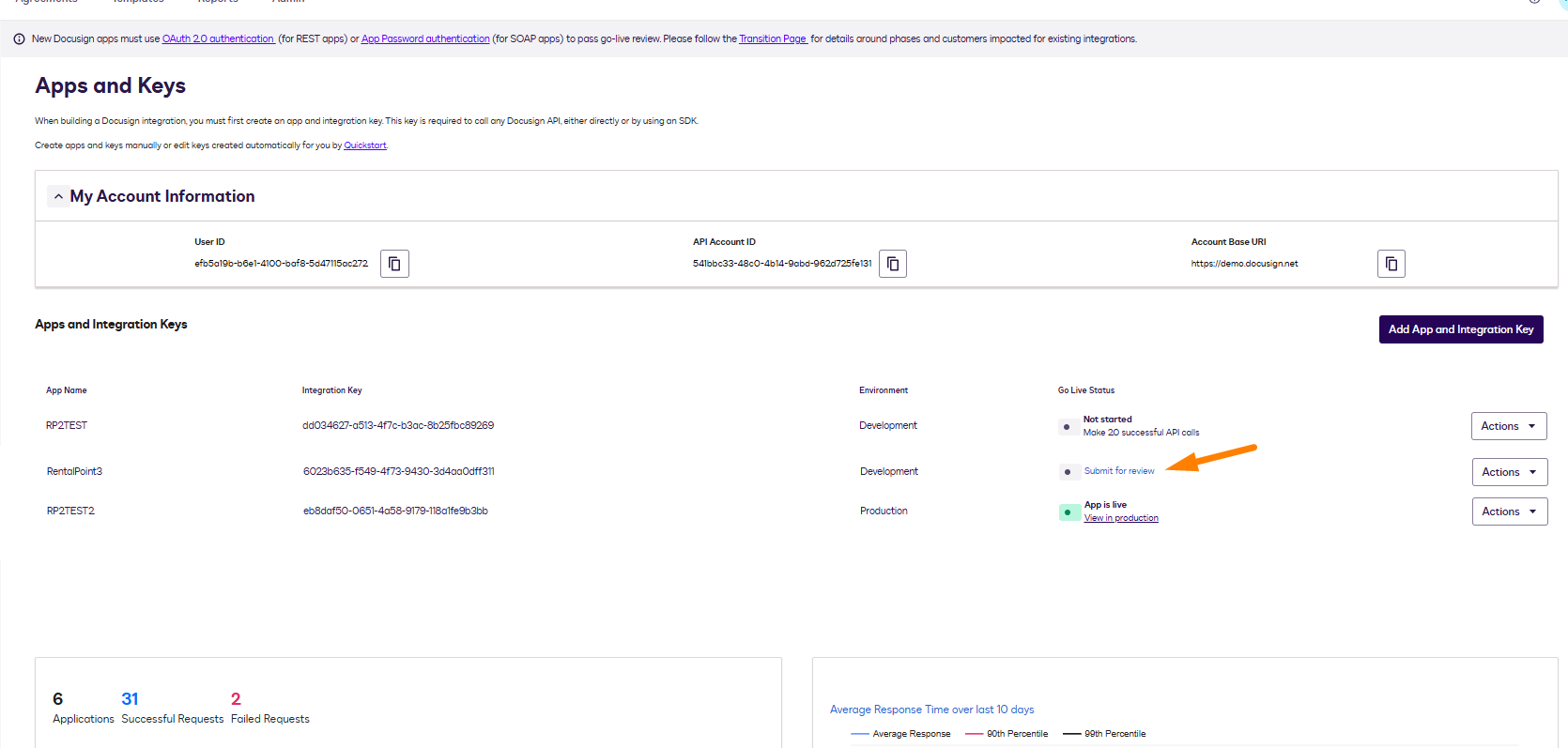Click the RP2TEST integration key dd034627
This screenshot has width=1568, height=748.
point(398,425)
